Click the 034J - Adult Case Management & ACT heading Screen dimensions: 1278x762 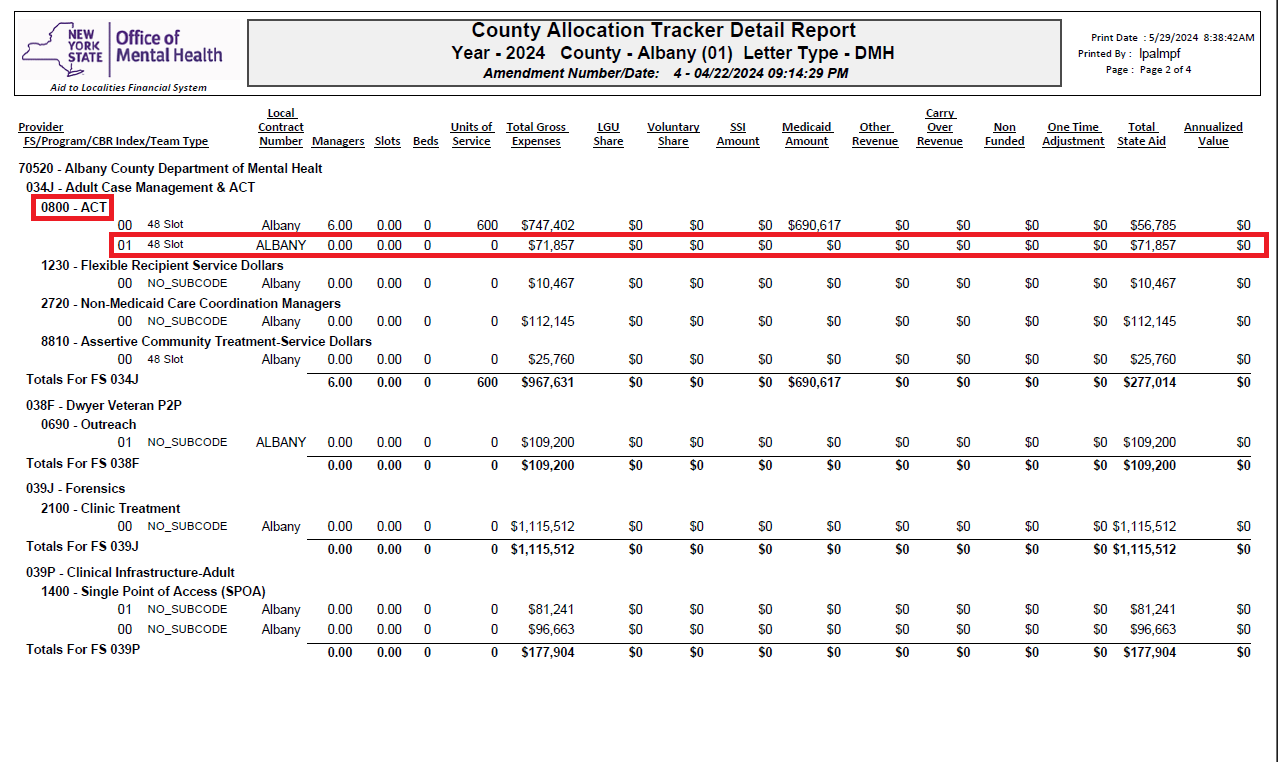pyautogui.click(x=140, y=187)
